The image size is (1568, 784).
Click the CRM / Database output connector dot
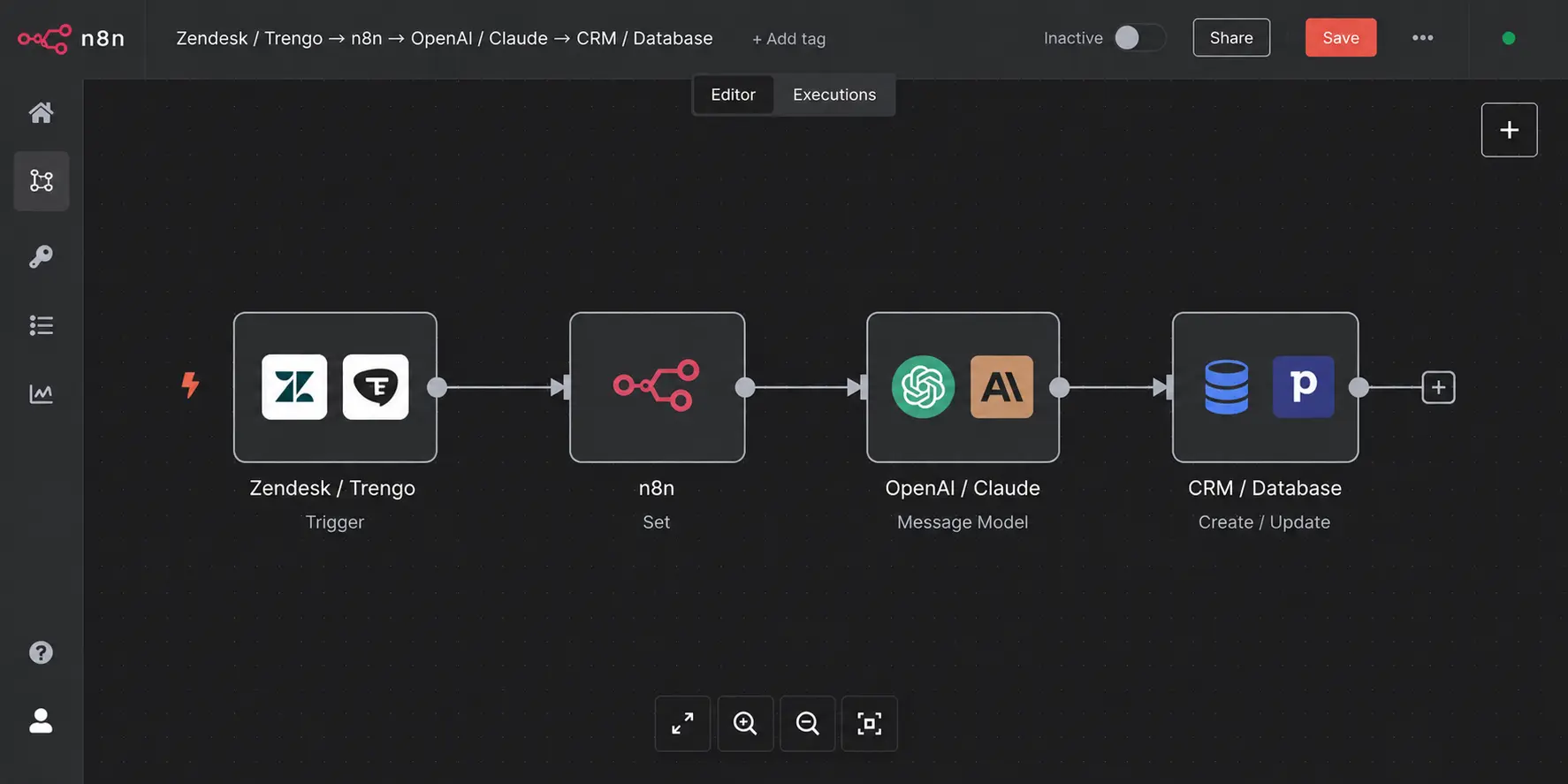coord(1359,387)
